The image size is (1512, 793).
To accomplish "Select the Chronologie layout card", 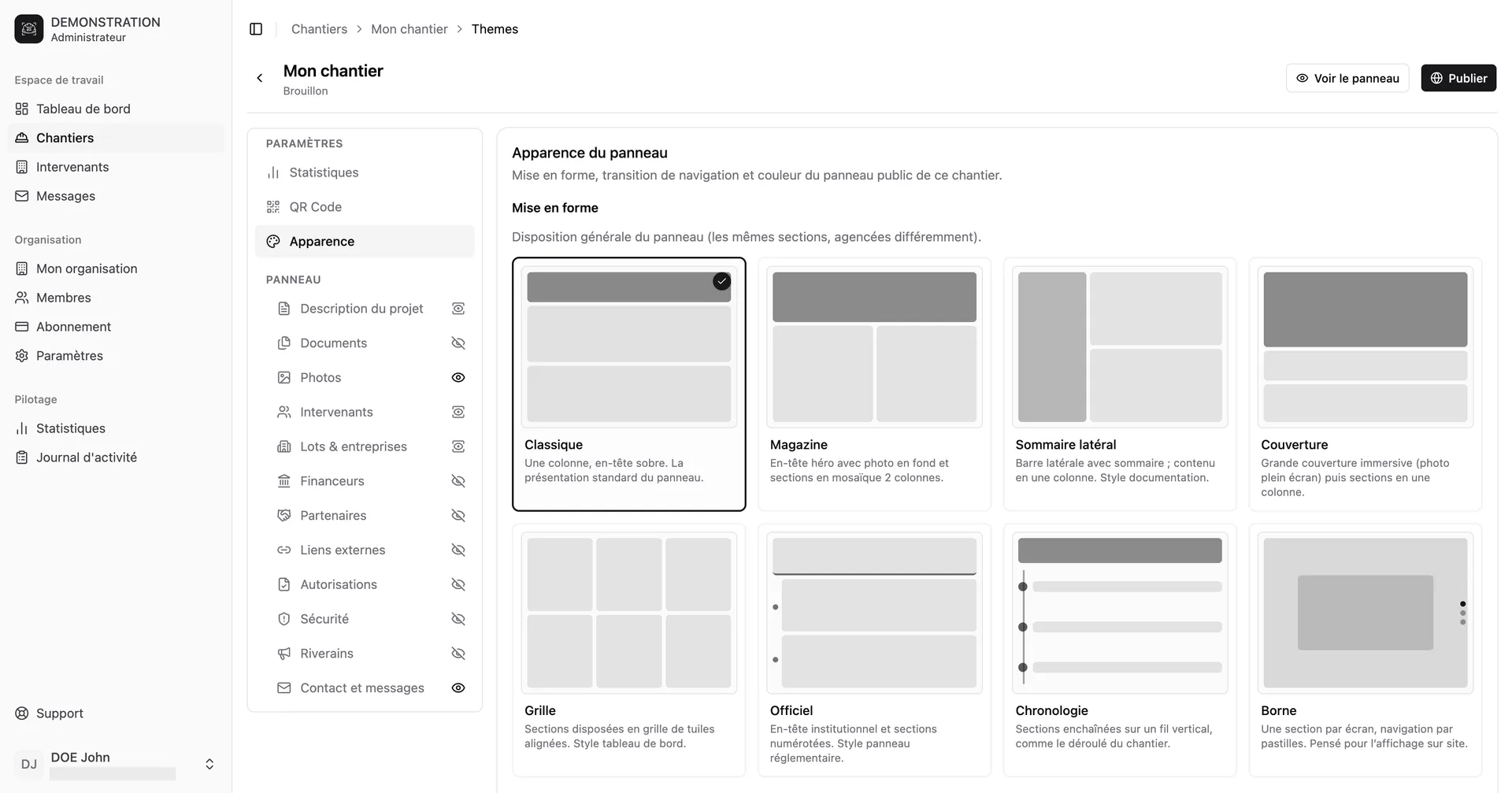I will coord(1120,650).
